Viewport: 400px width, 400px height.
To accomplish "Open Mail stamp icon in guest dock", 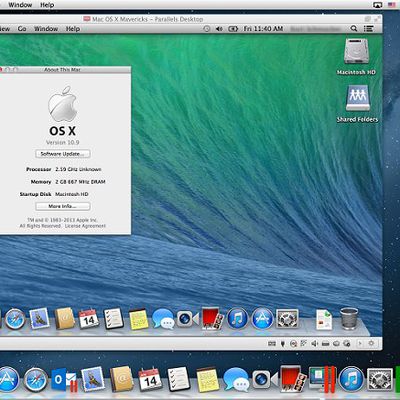I will tap(39, 318).
